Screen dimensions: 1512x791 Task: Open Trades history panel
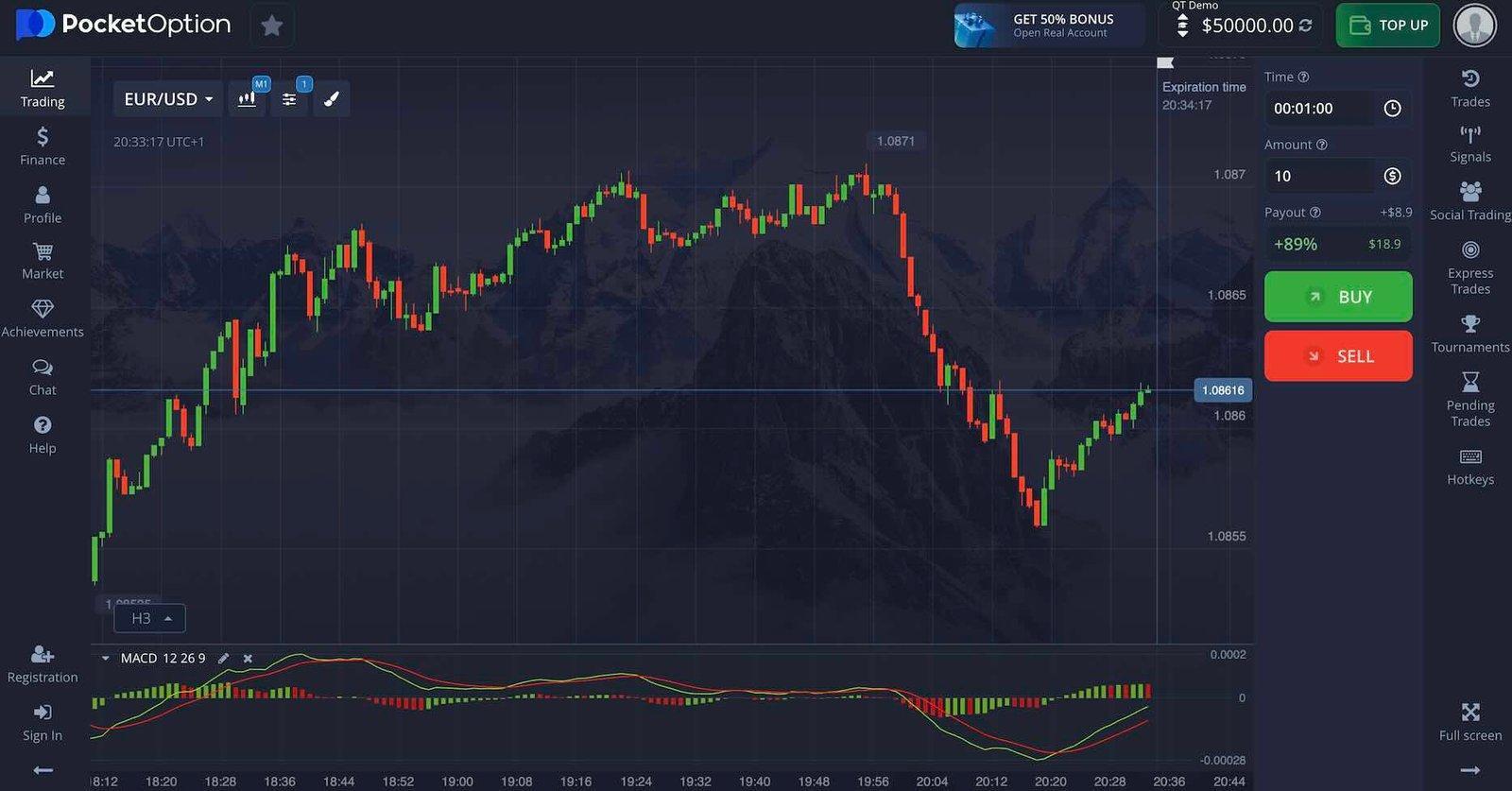click(1470, 88)
